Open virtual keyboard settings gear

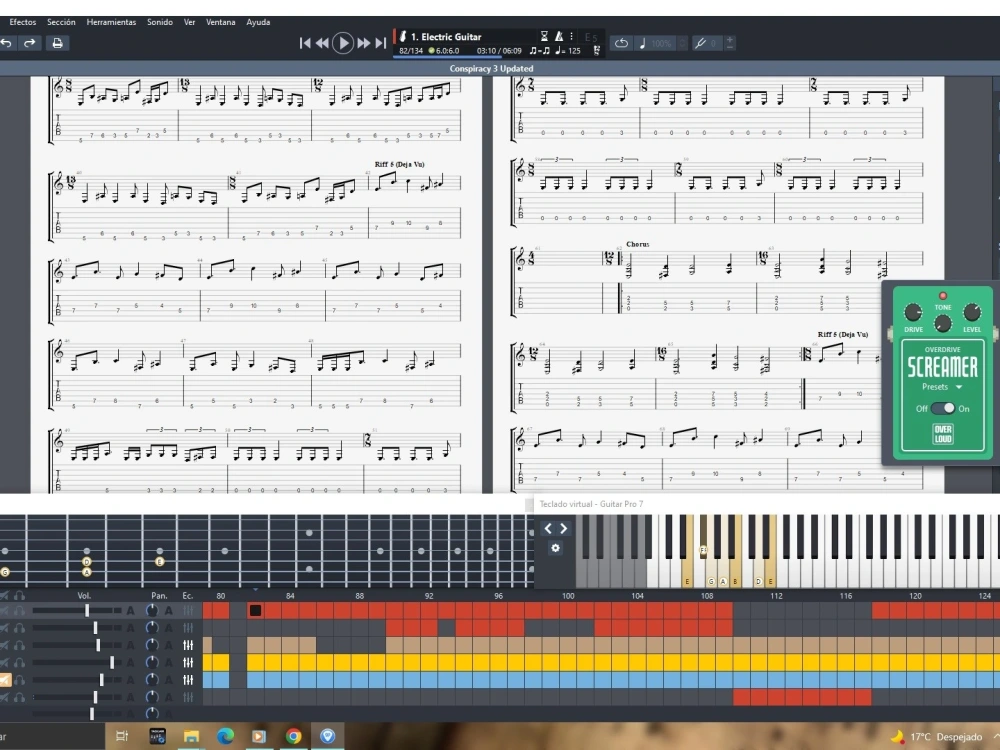555,548
